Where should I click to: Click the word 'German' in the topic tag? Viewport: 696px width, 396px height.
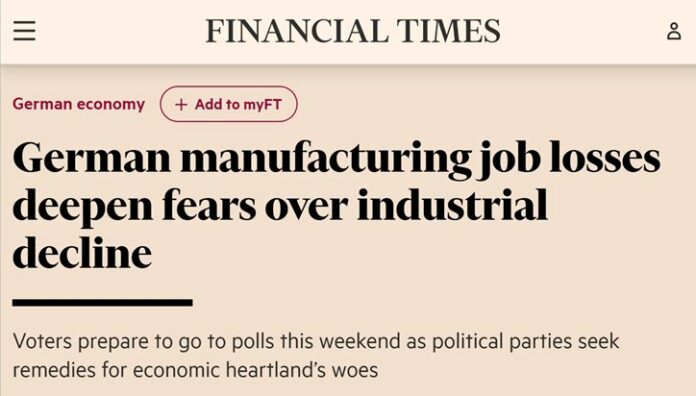42,104
